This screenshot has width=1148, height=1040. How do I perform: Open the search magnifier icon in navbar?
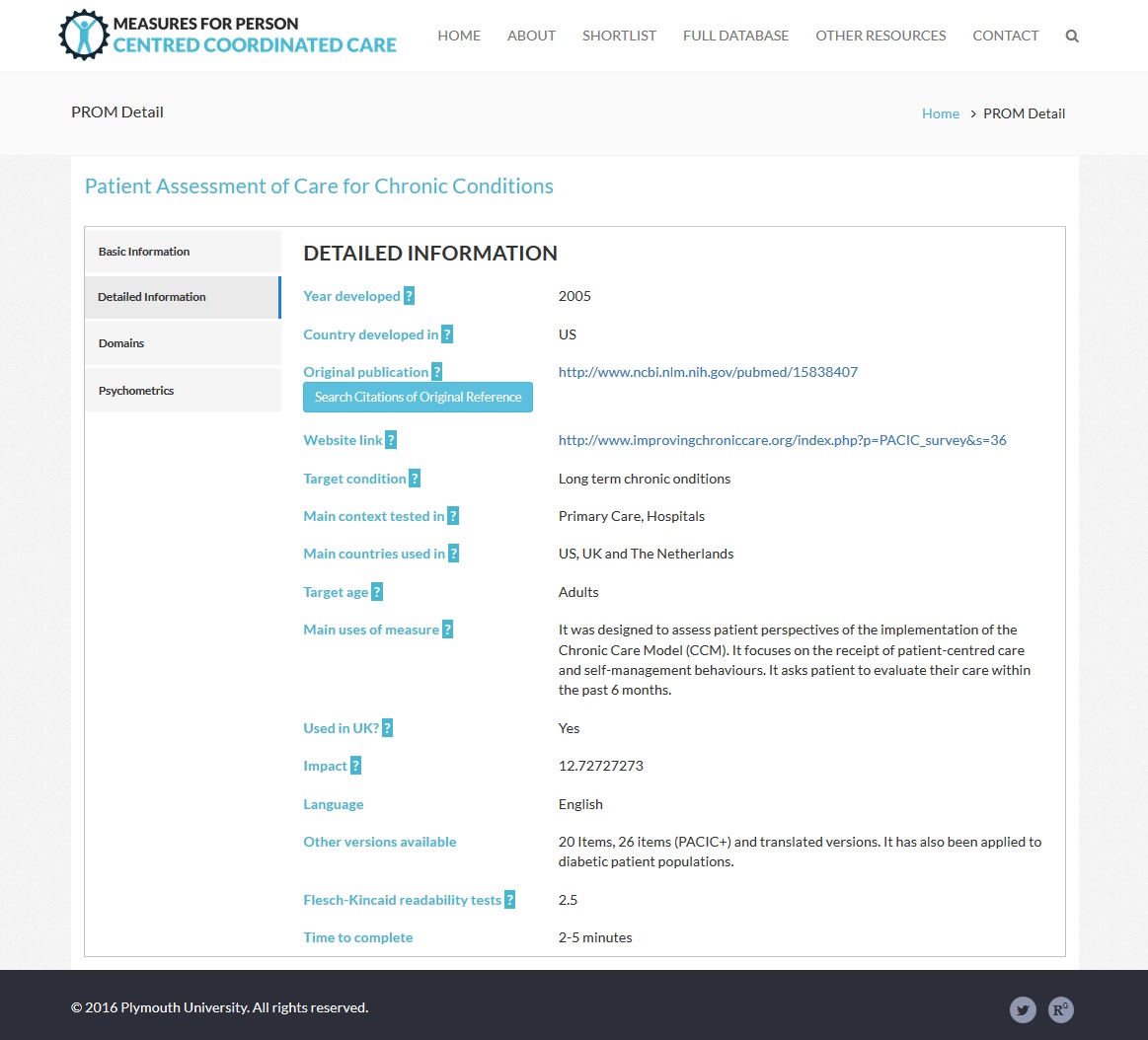point(1072,37)
